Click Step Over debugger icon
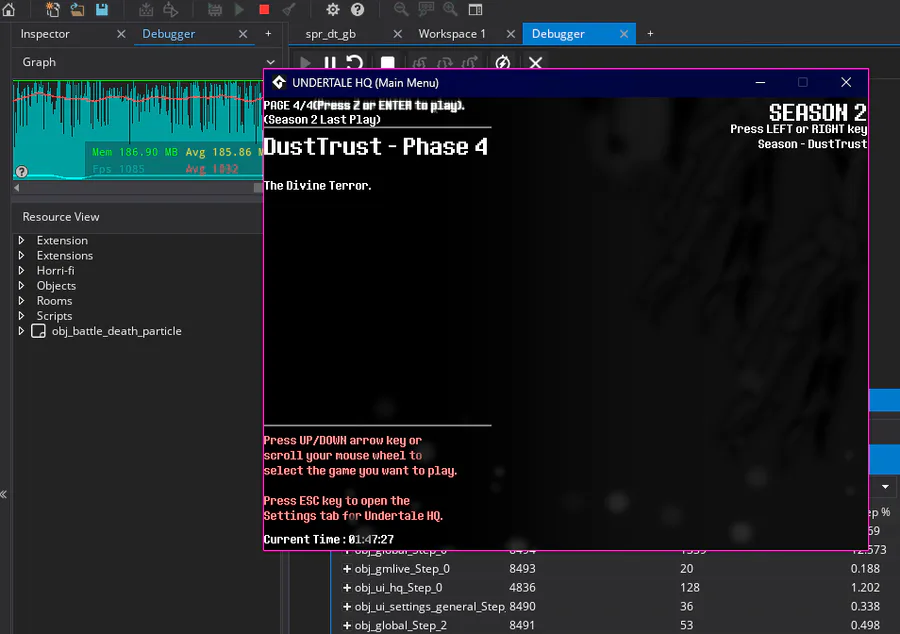Viewport: 900px width, 634px height. [445, 62]
